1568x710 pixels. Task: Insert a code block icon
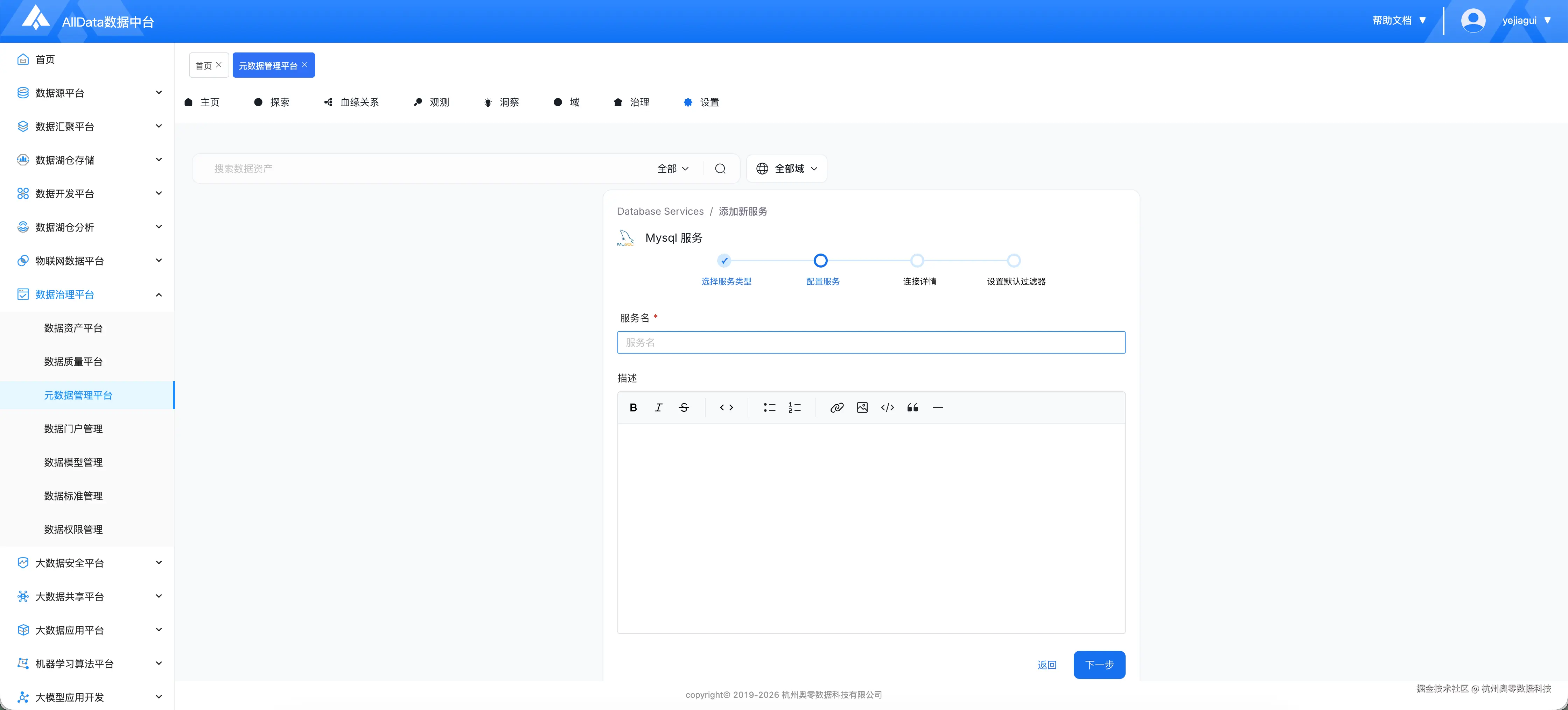pos(888,407)
